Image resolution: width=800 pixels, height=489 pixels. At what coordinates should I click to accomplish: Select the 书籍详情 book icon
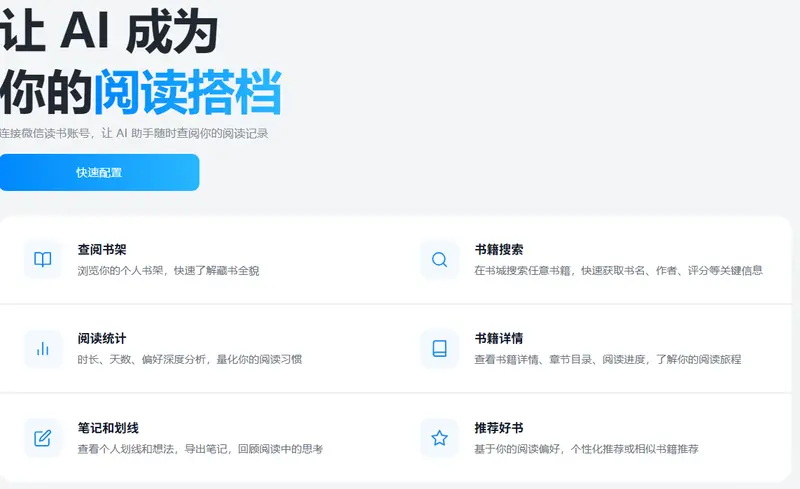[x=439, y=349]
